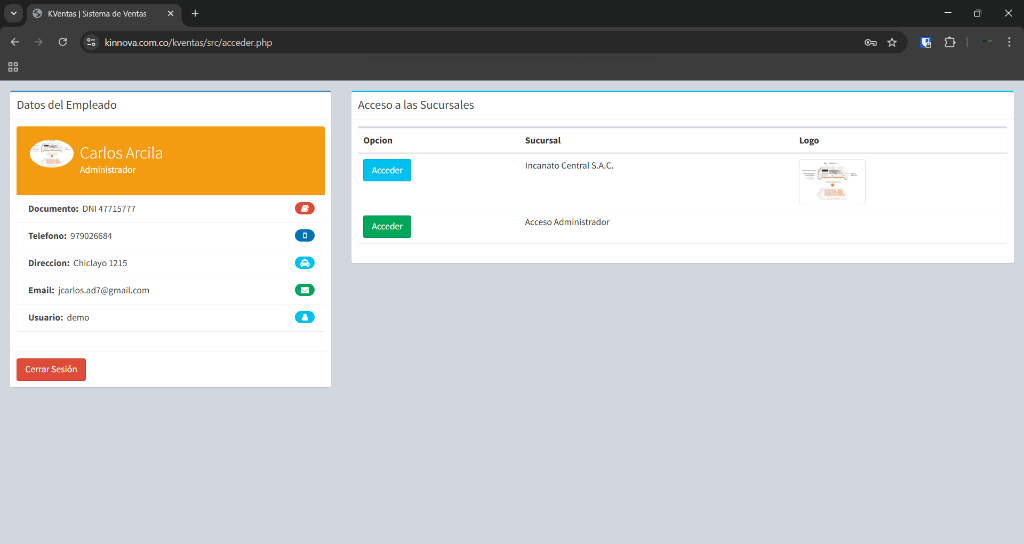Go back with the browser back arrow
The image size is (1024, 544).
[15, 42]
